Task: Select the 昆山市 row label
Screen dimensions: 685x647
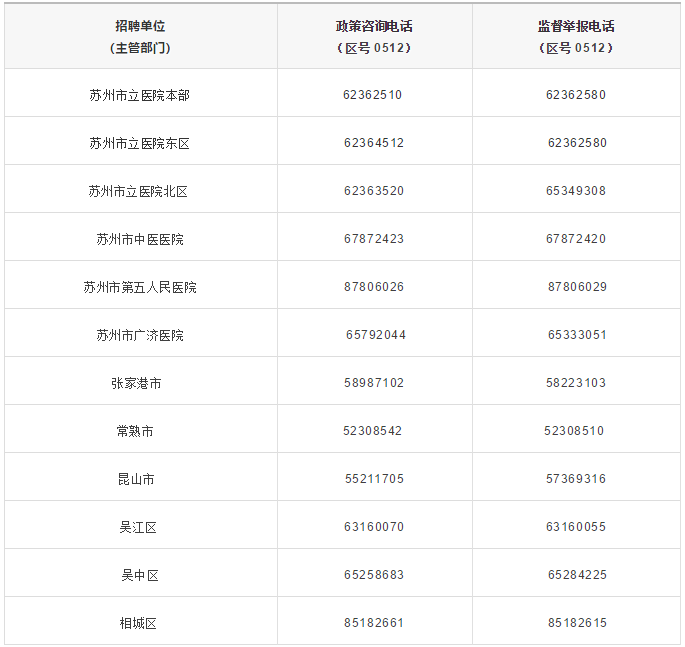Action: click(x=136, y=480)
